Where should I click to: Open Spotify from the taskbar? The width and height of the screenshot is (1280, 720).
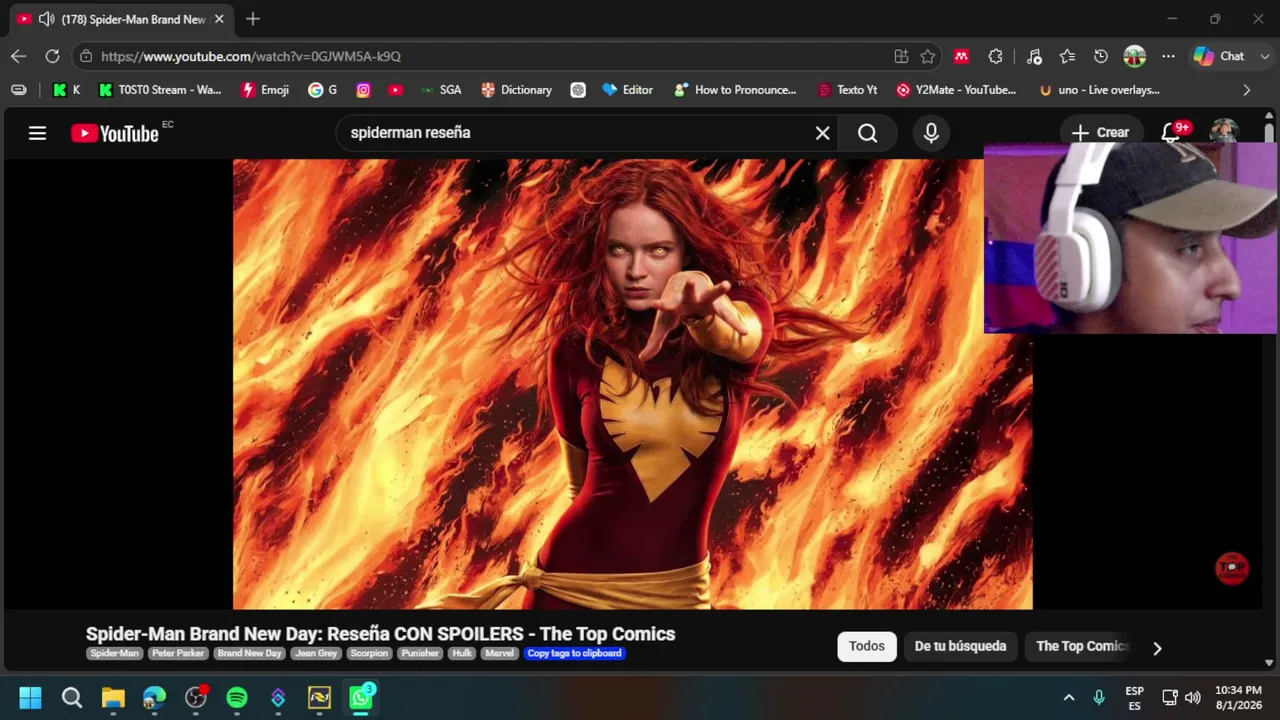coord(237,697)
